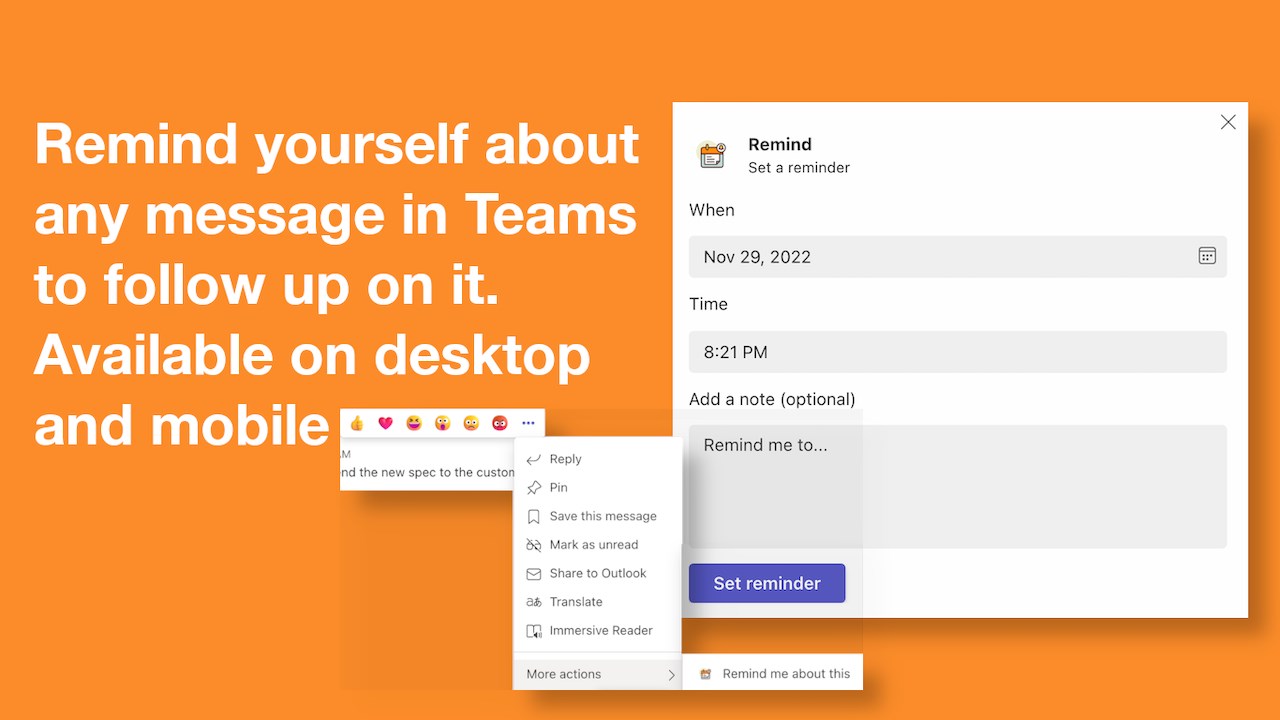The image size is (1280, 720).
Task: React with the angry emoji
Action: coord(499,423)
